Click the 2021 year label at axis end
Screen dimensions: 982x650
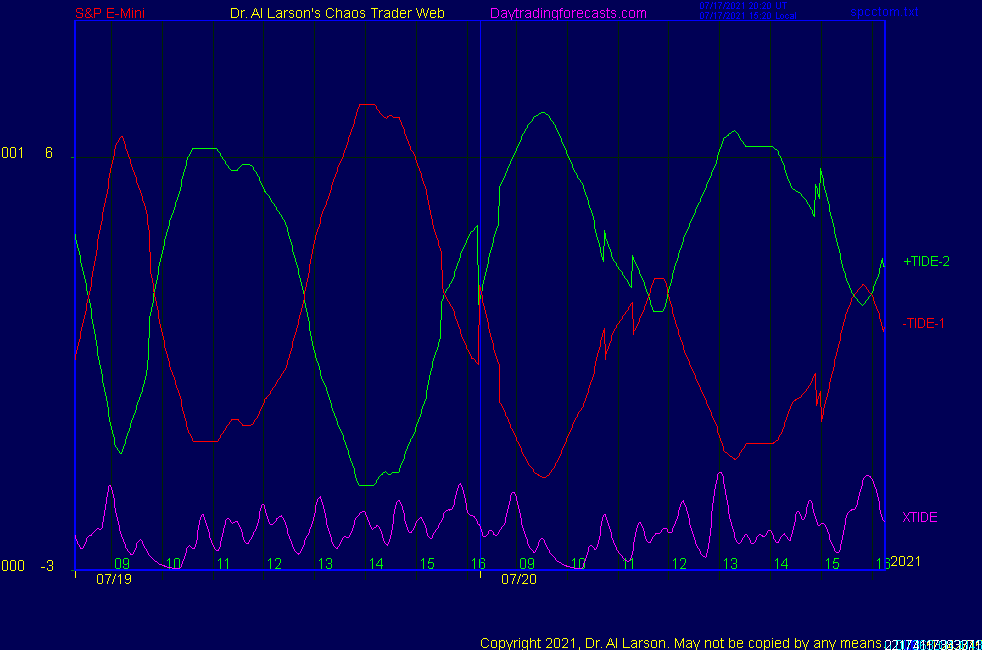tap(905, 561)
